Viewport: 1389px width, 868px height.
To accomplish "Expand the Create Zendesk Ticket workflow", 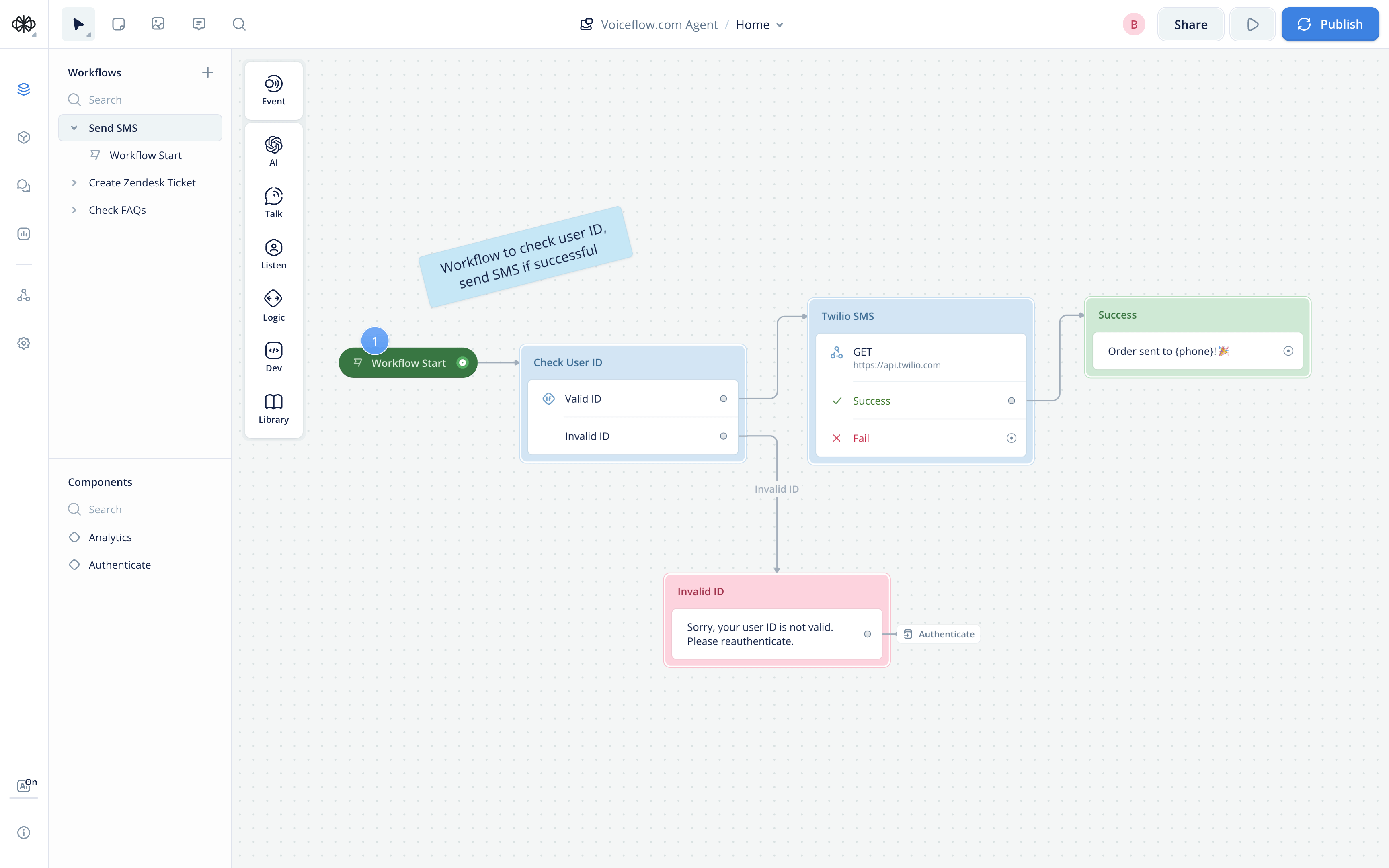I will click(75, 182).
